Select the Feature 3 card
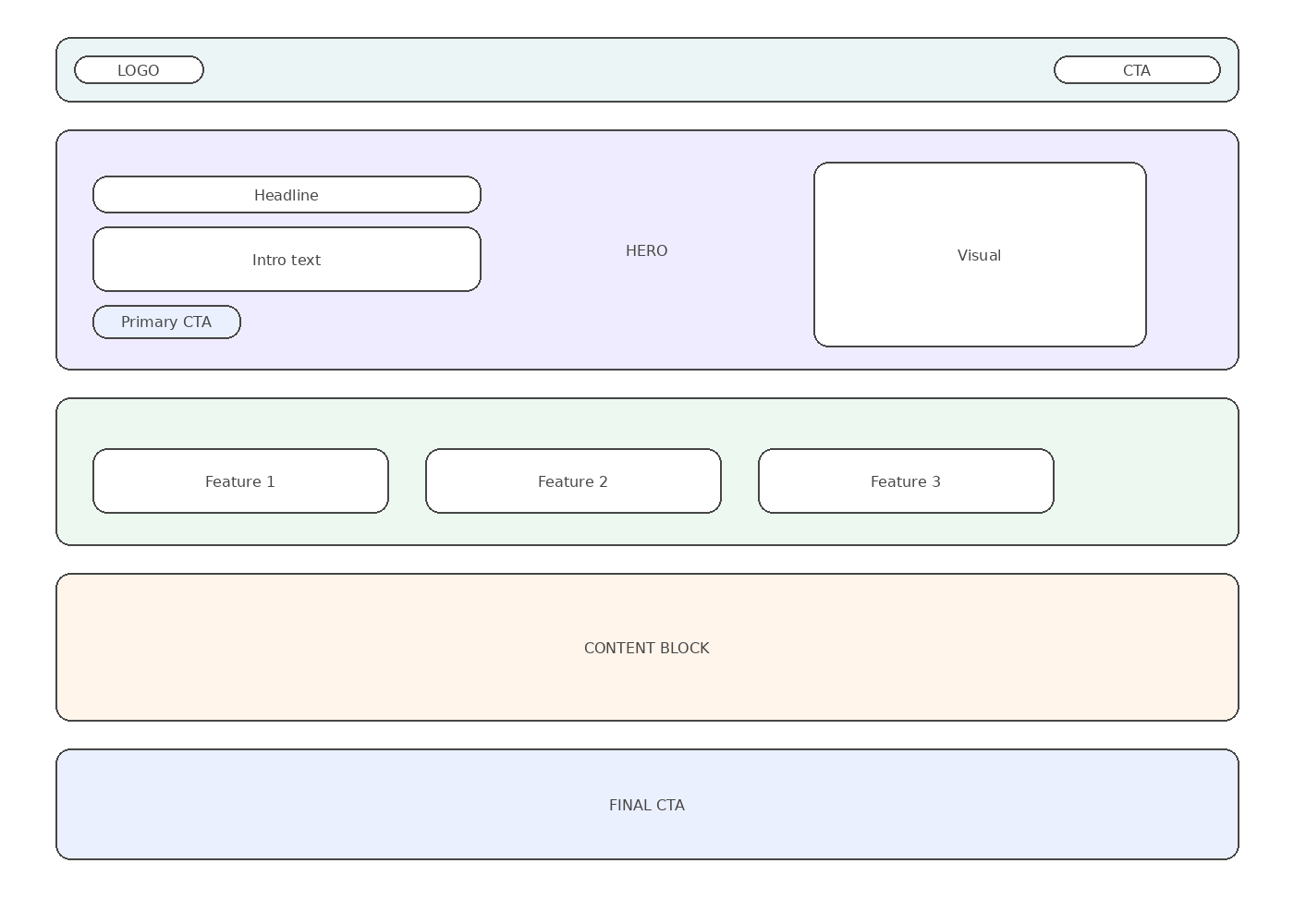The width and height of the screenshot is (1294, 924). tap(906, 481)
